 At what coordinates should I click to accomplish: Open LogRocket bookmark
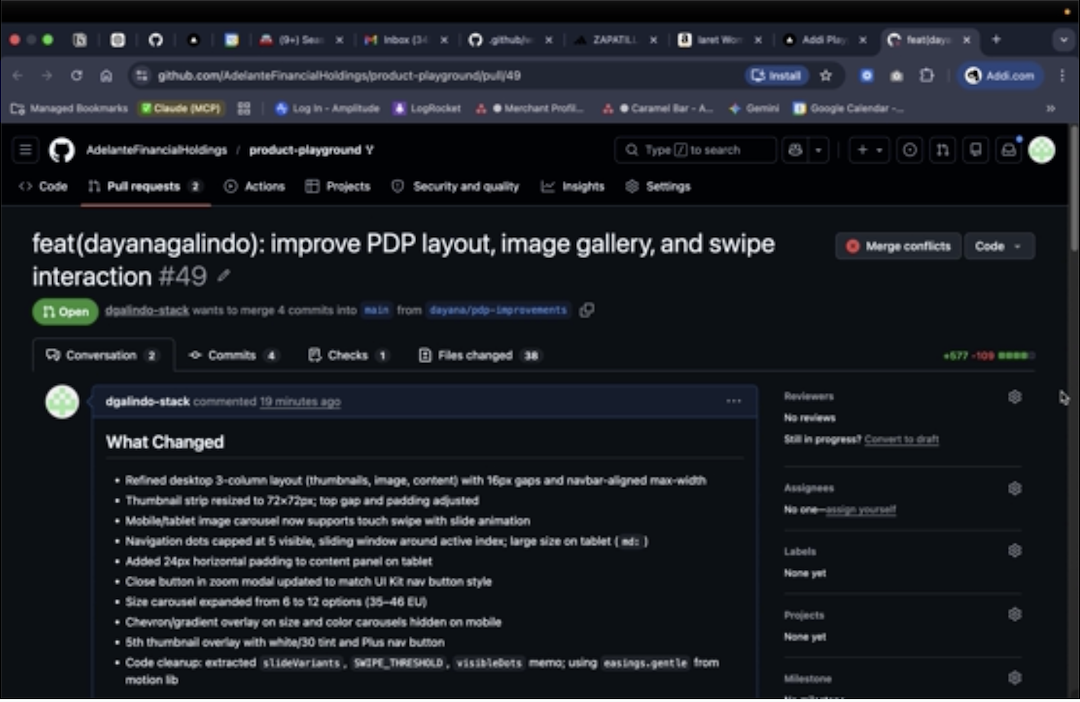coord(427,109)
